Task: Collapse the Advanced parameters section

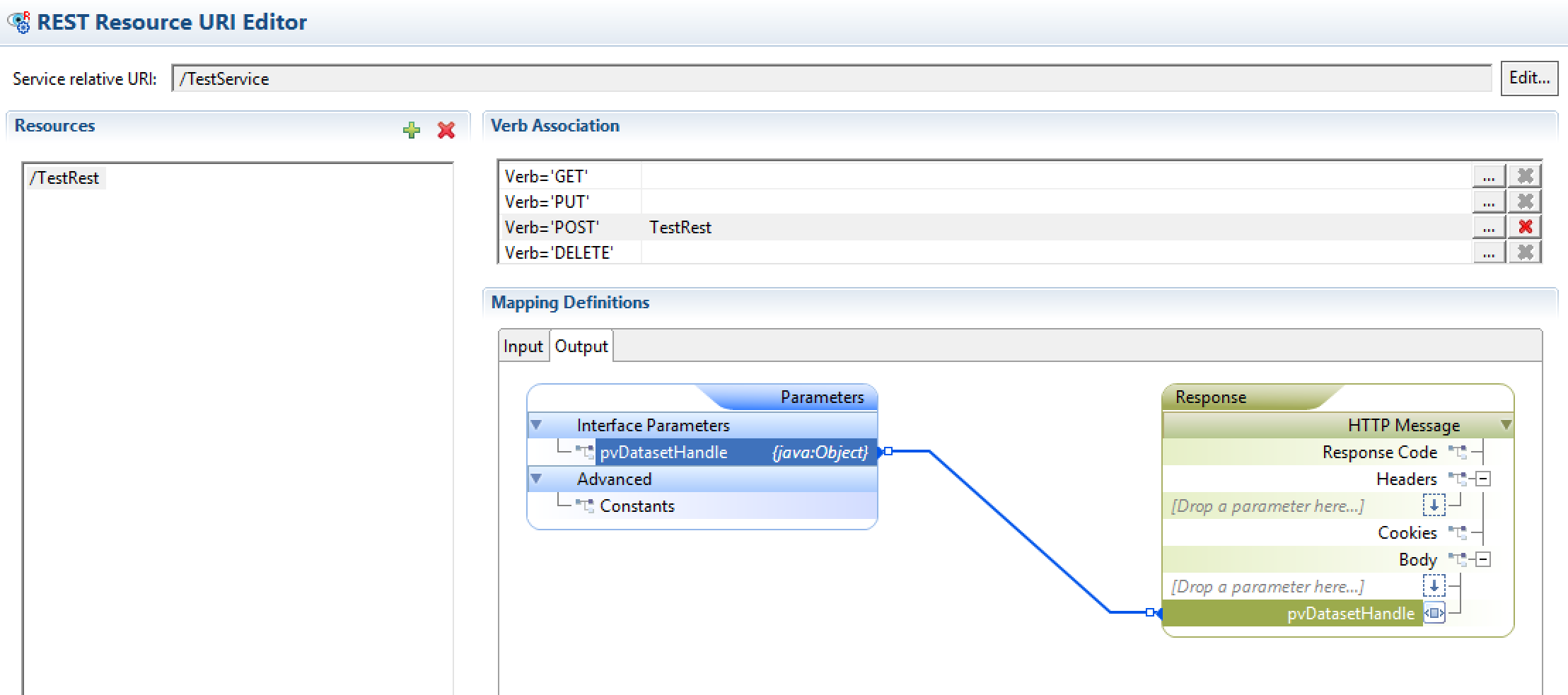Action: pyautogui.click(x=536, y=479)
